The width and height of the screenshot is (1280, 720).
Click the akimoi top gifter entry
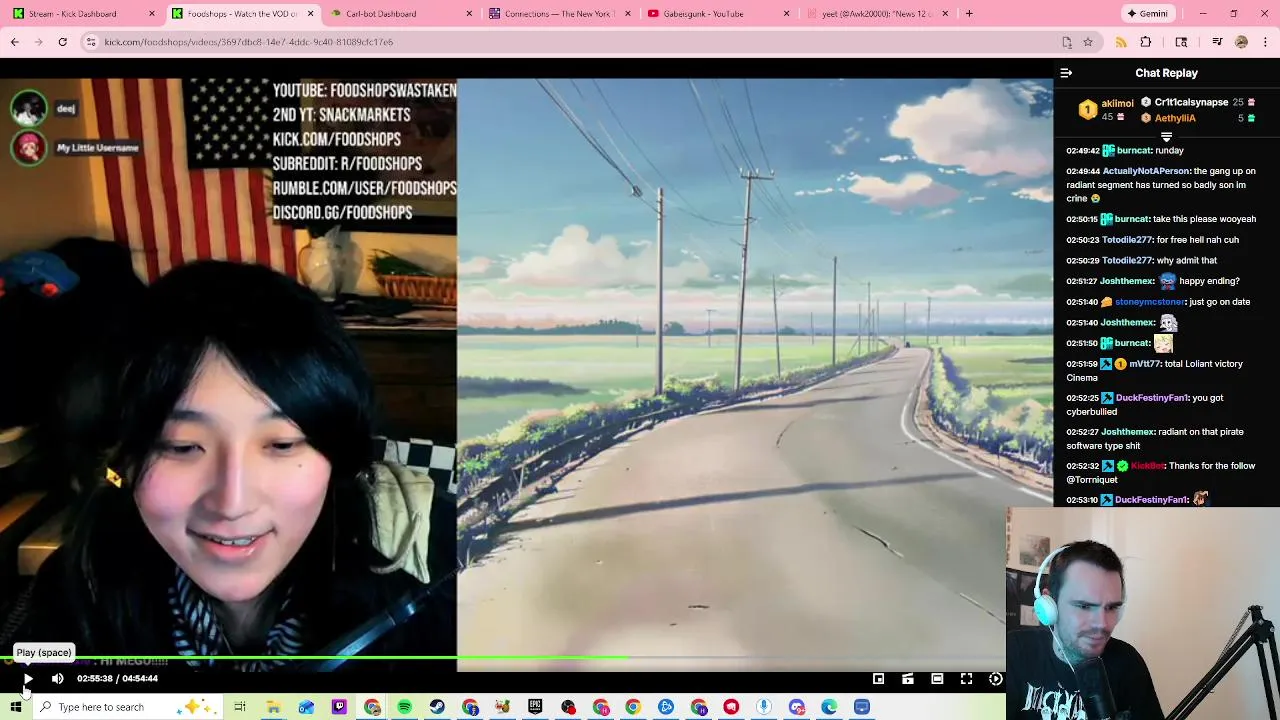coord(1106,110)
